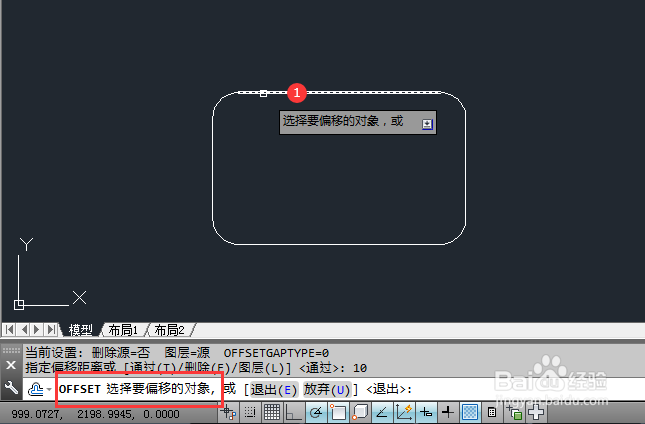Screen dimensions: 645x424
Task: Click history line 当前设置: 删除源=否
Action: pos(88,353)
